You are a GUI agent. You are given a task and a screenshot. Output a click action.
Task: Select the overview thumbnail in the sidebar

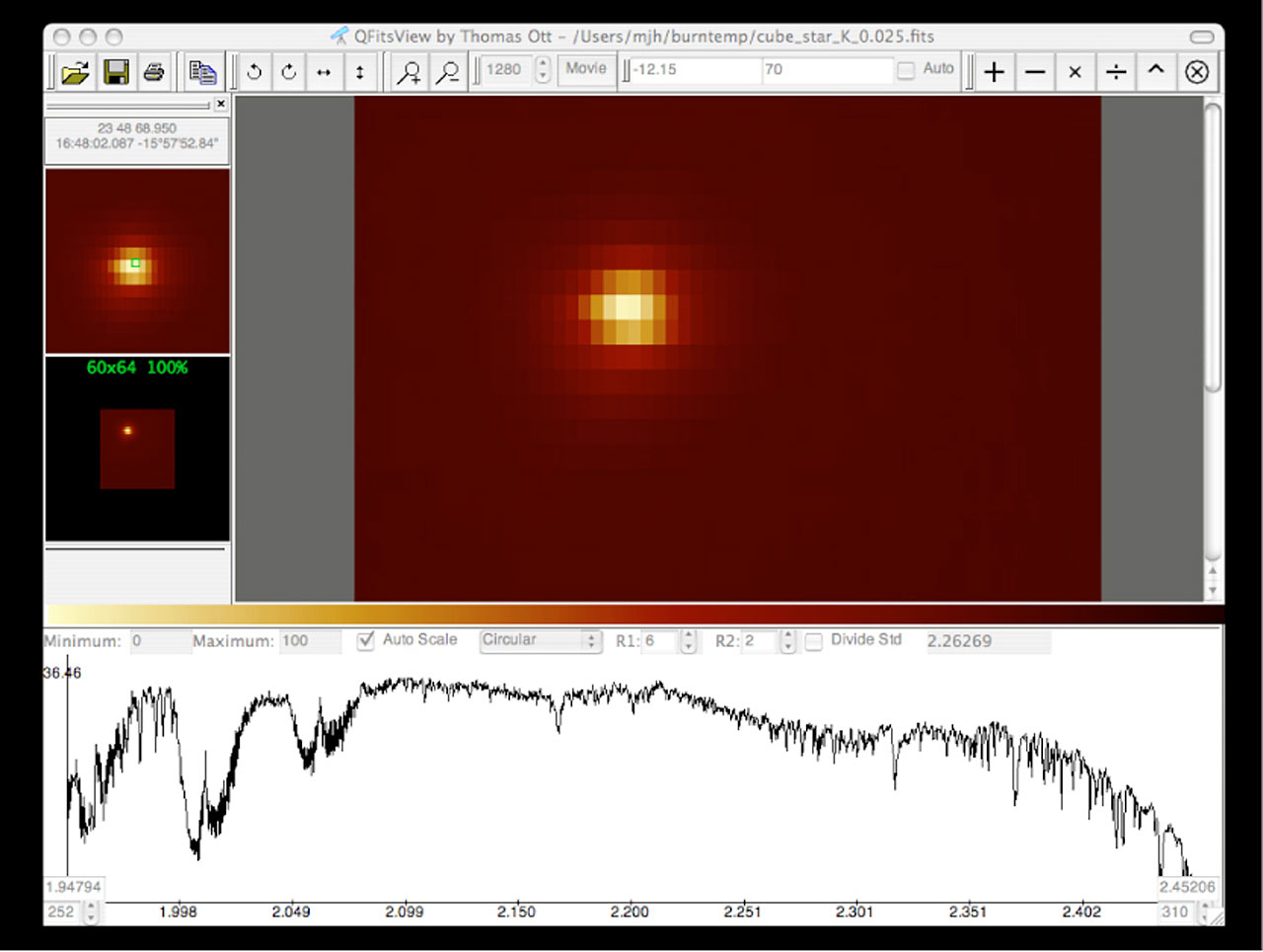click(136, 447)
